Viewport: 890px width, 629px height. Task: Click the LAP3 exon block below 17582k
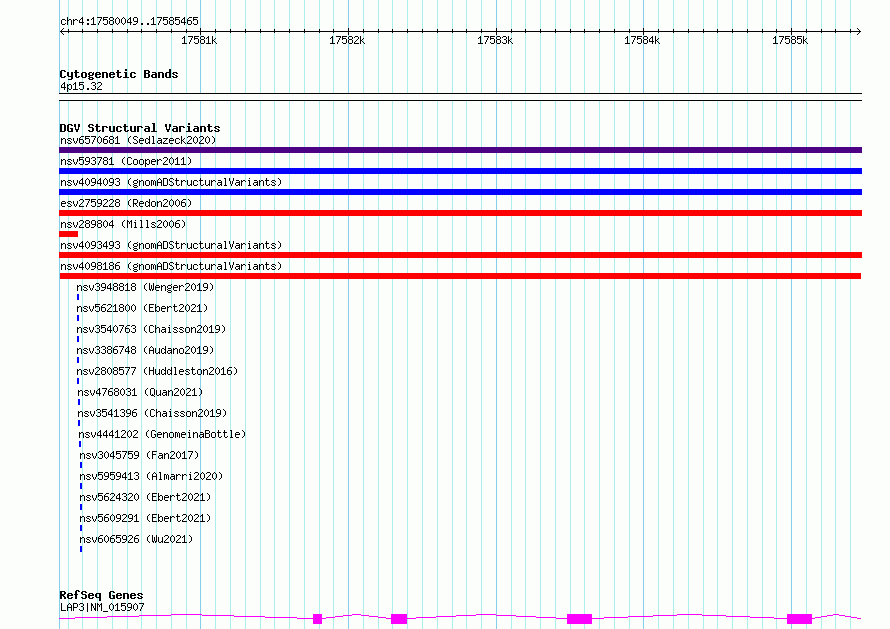point(318,619)
